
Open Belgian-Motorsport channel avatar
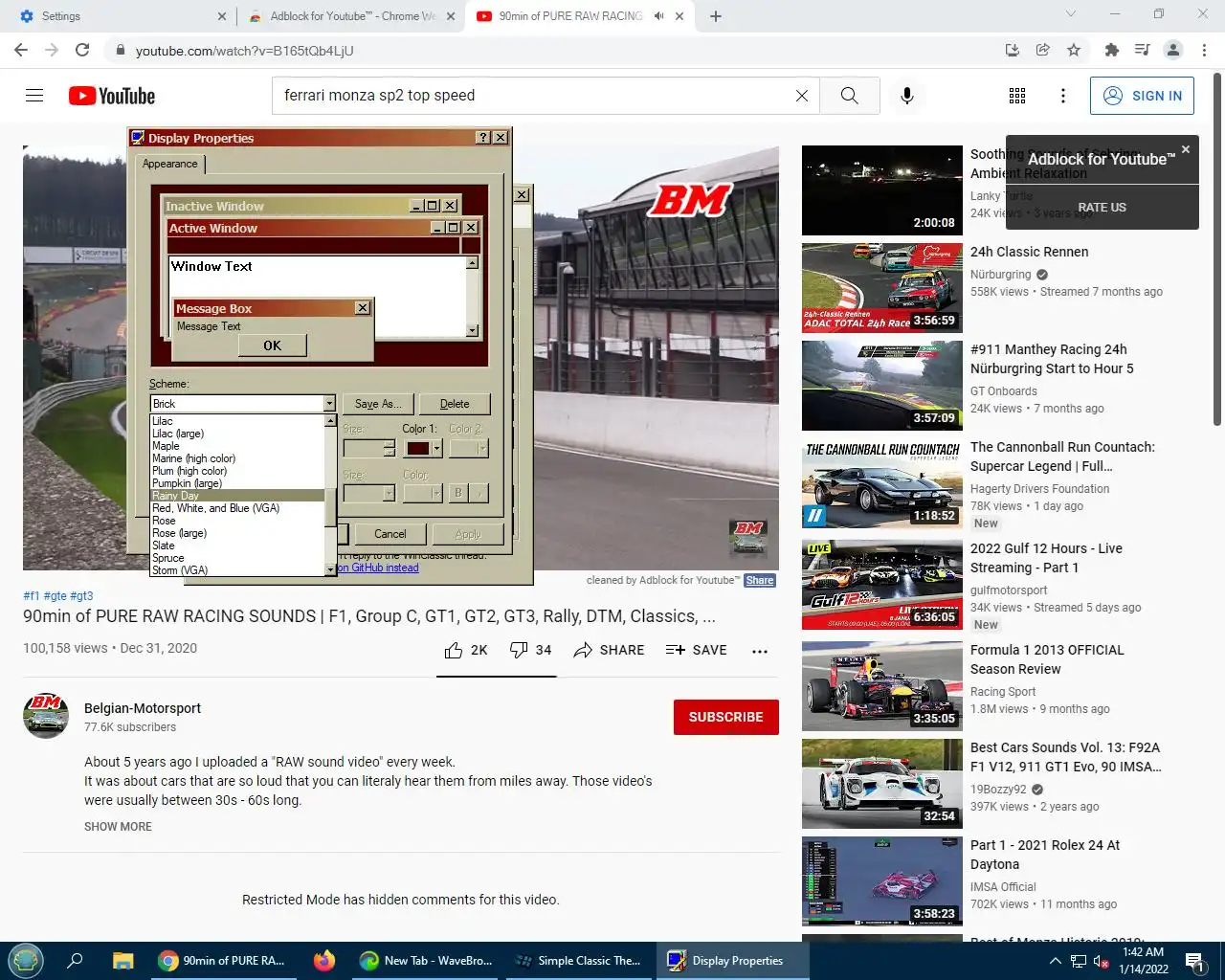click(46, 716)
